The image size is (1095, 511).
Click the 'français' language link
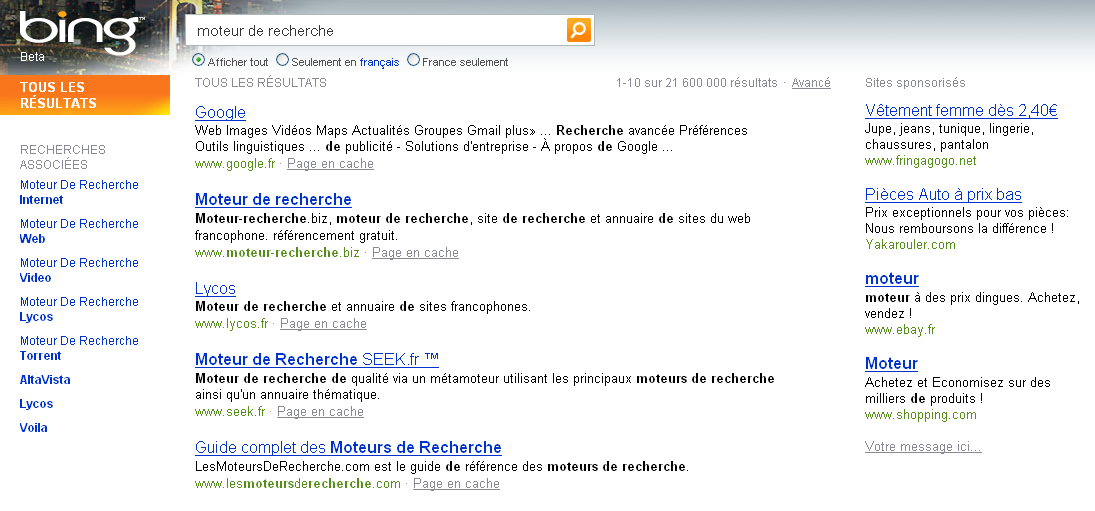(379, 62)
